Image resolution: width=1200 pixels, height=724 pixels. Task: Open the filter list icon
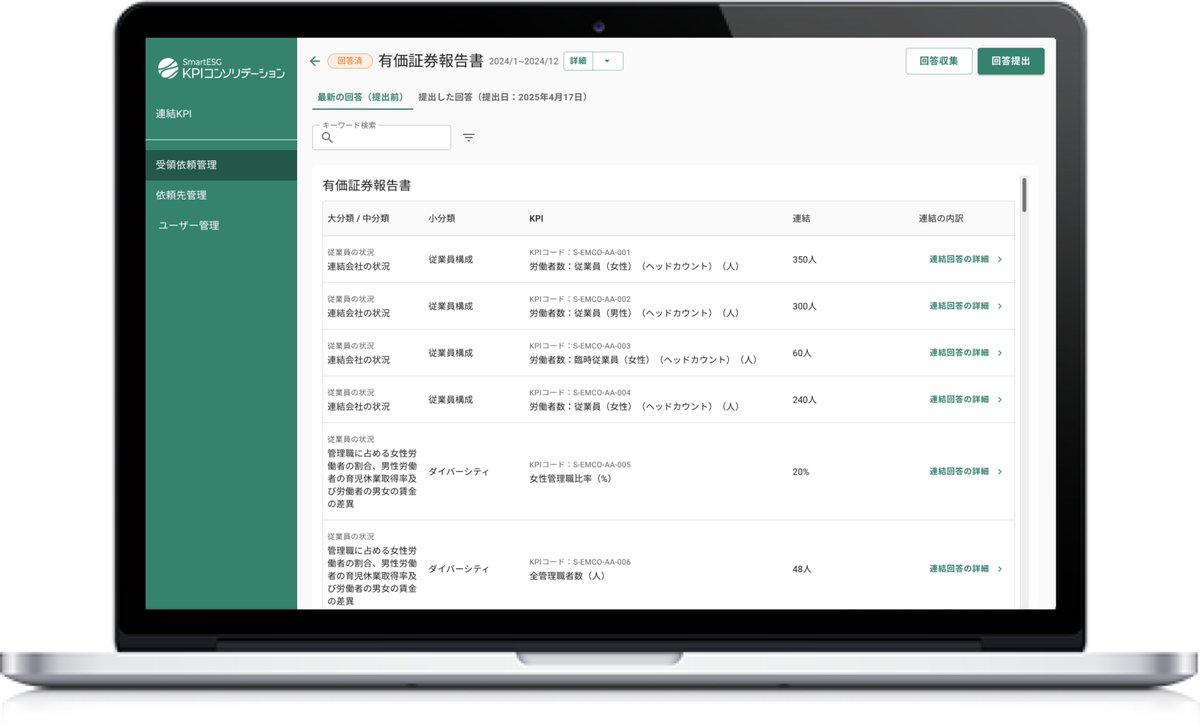coord(468,138)
